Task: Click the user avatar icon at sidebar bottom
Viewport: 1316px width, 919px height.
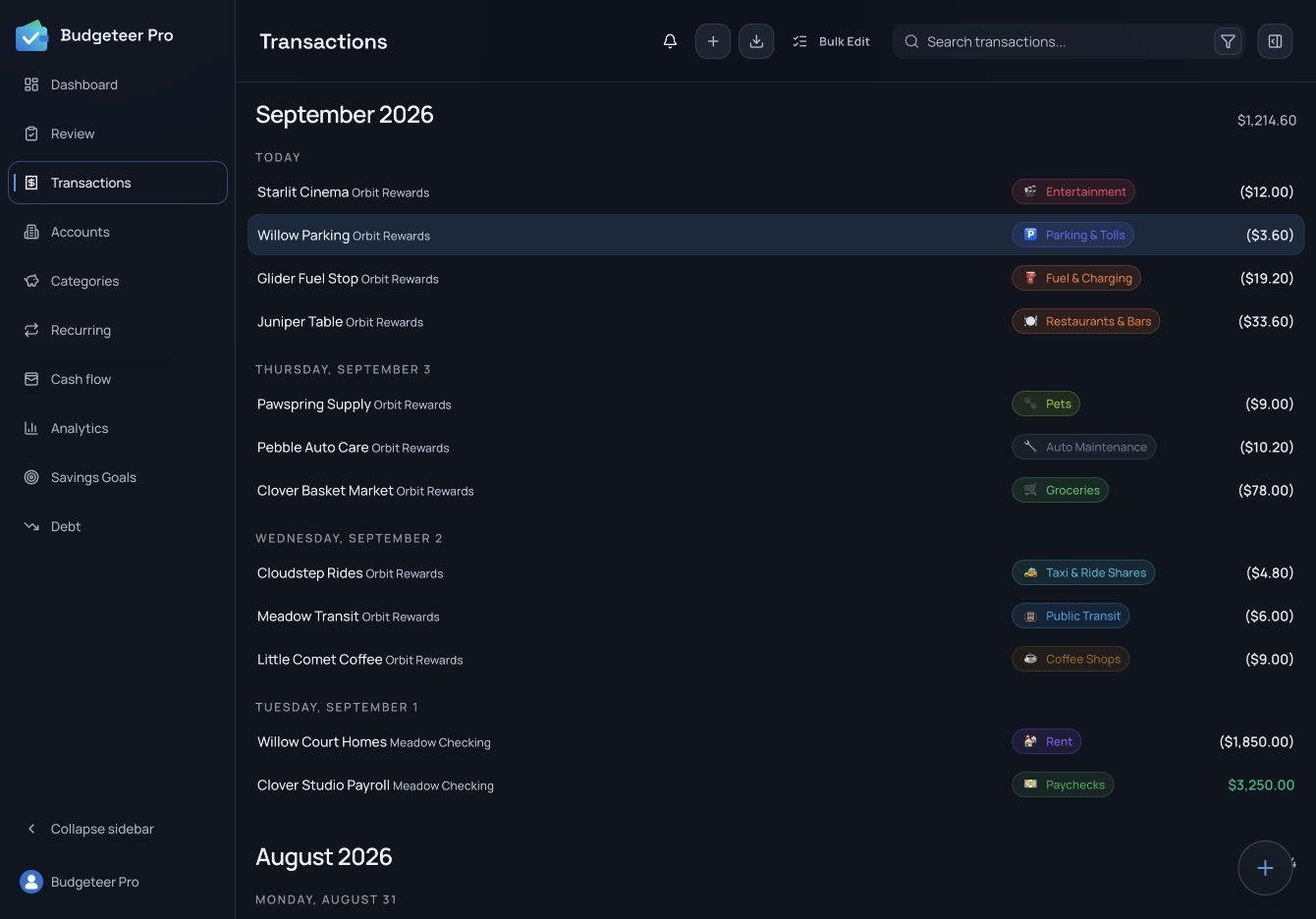Action: click(x=31, y=882)
